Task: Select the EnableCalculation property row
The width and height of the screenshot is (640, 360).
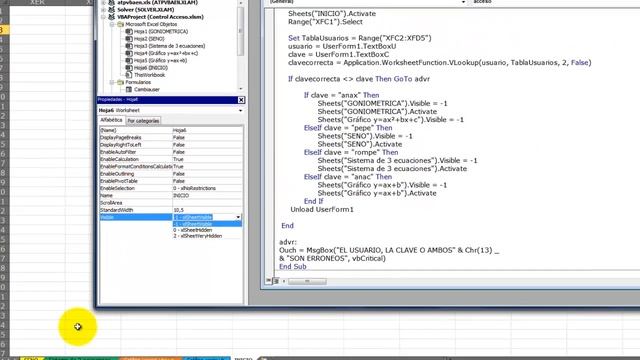Action: tap(171, 159)
